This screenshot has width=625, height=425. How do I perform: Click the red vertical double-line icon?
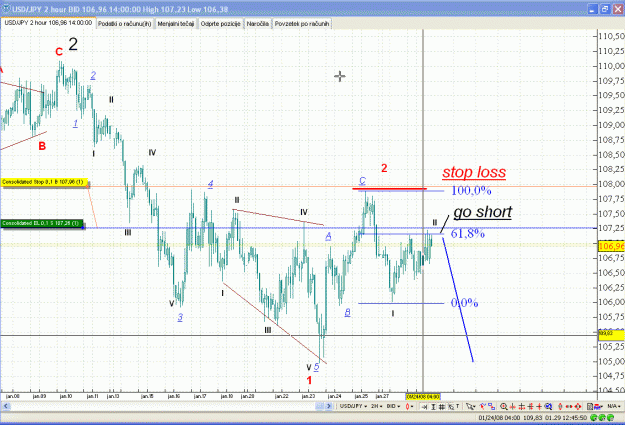click(x=531, y=407)
